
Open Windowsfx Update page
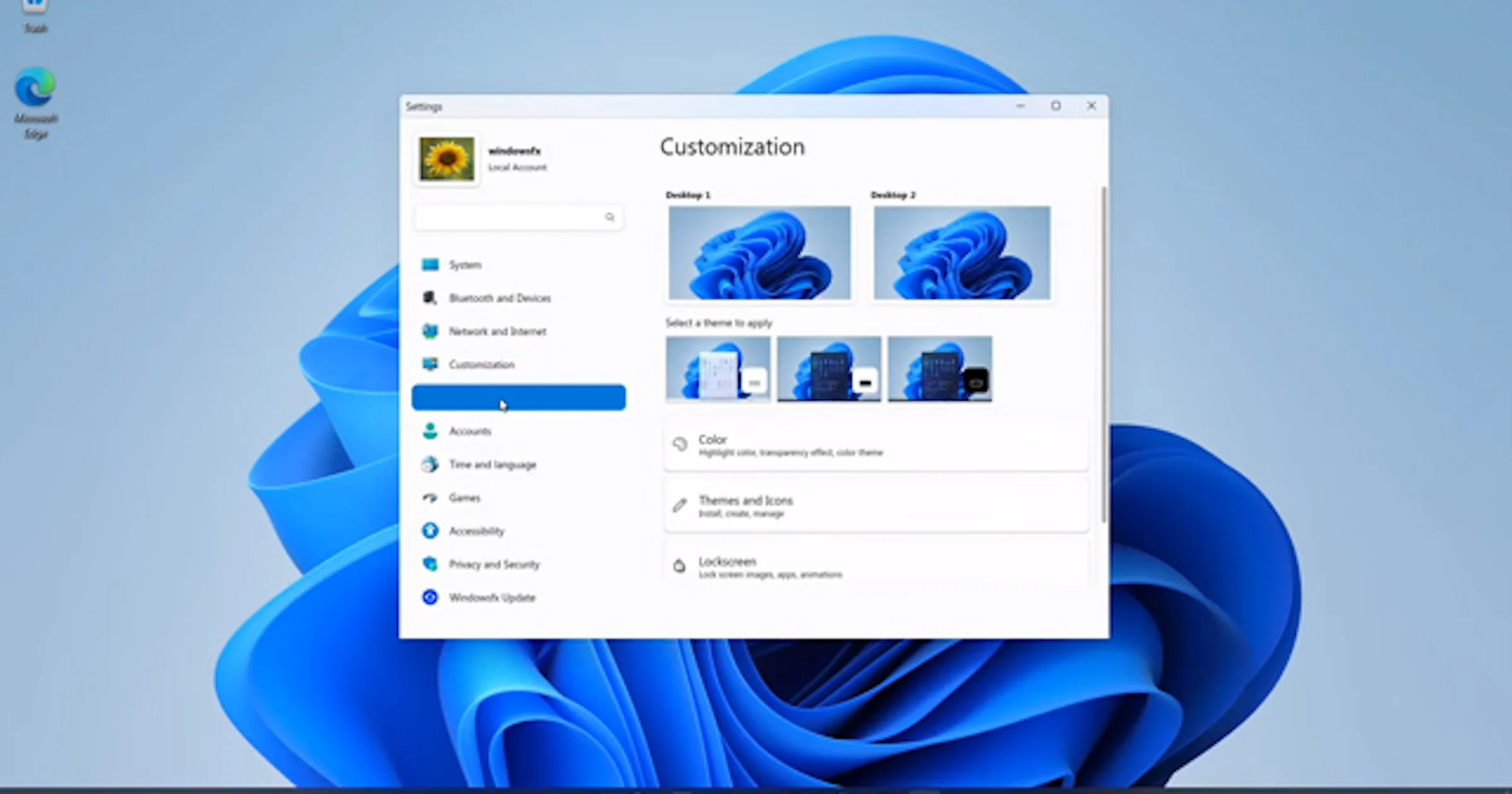tap(518, 597)
